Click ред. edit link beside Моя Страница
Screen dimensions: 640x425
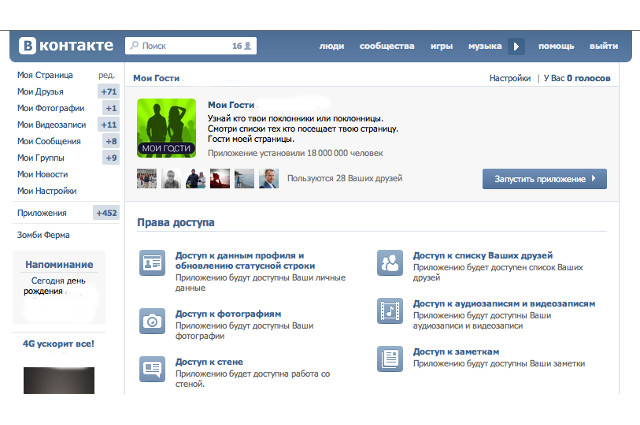pyautogui.click(x=105, y=75)
